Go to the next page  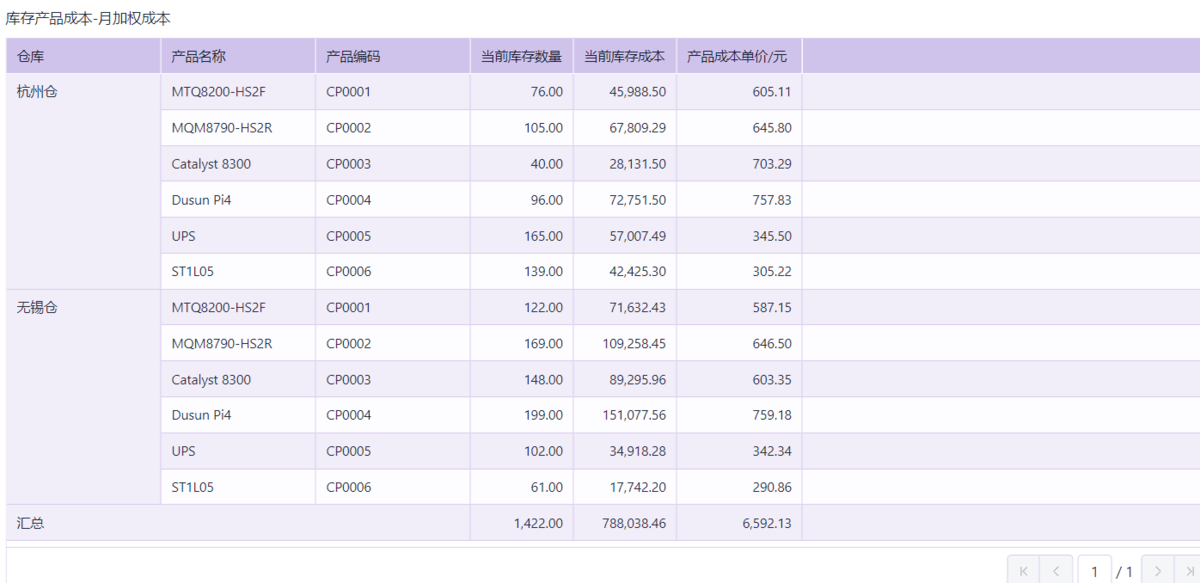point(1158,571)
